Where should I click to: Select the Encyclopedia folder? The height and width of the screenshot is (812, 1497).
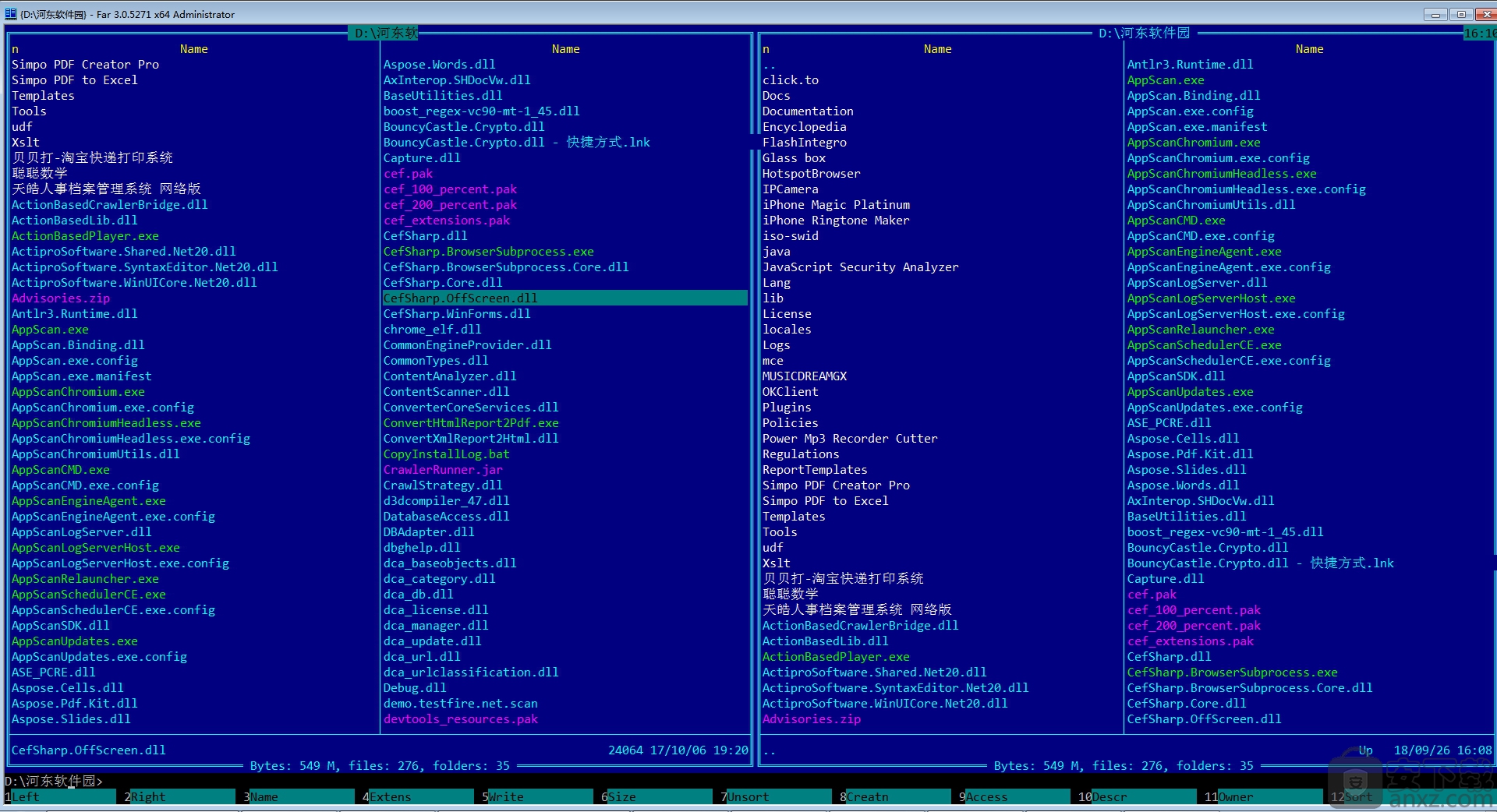[x=804, y=126]
